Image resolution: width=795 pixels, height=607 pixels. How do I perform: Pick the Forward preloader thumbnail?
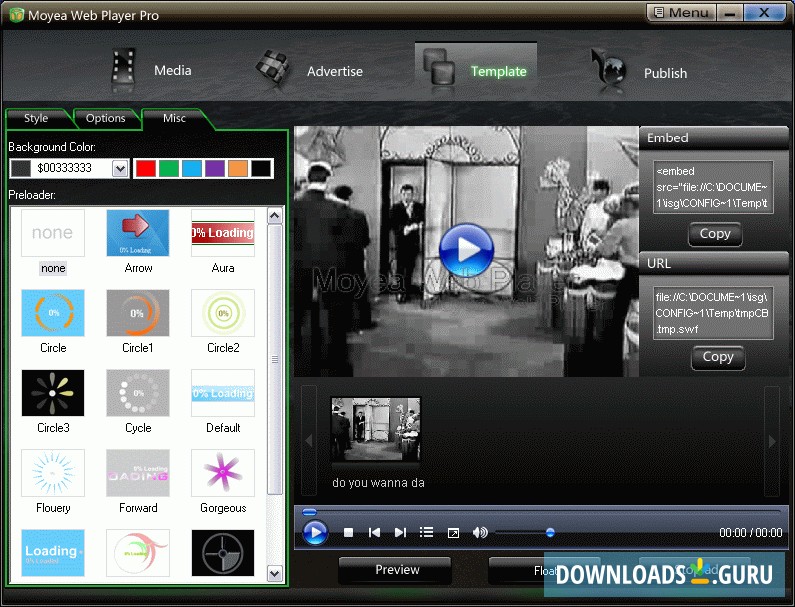[138, 473]
